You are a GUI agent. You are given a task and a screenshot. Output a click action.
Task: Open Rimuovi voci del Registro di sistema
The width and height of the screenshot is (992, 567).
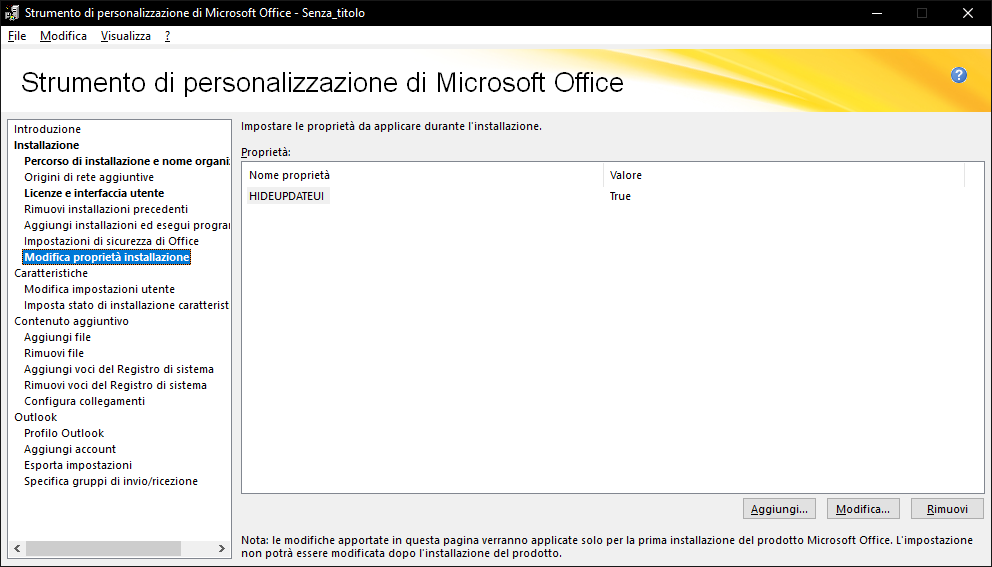[x=115, y=385]
